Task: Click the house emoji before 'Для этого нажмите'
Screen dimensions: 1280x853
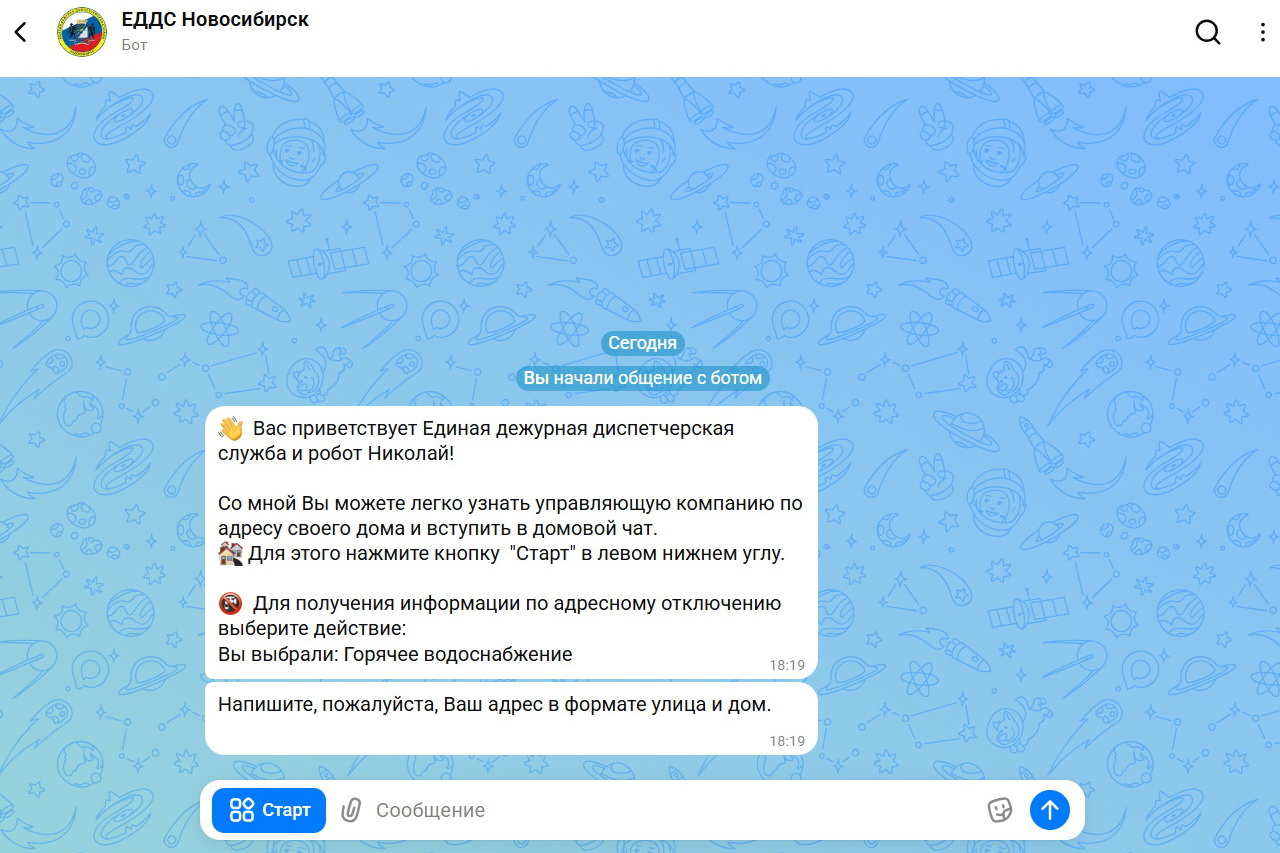Action: coord(230,553)
